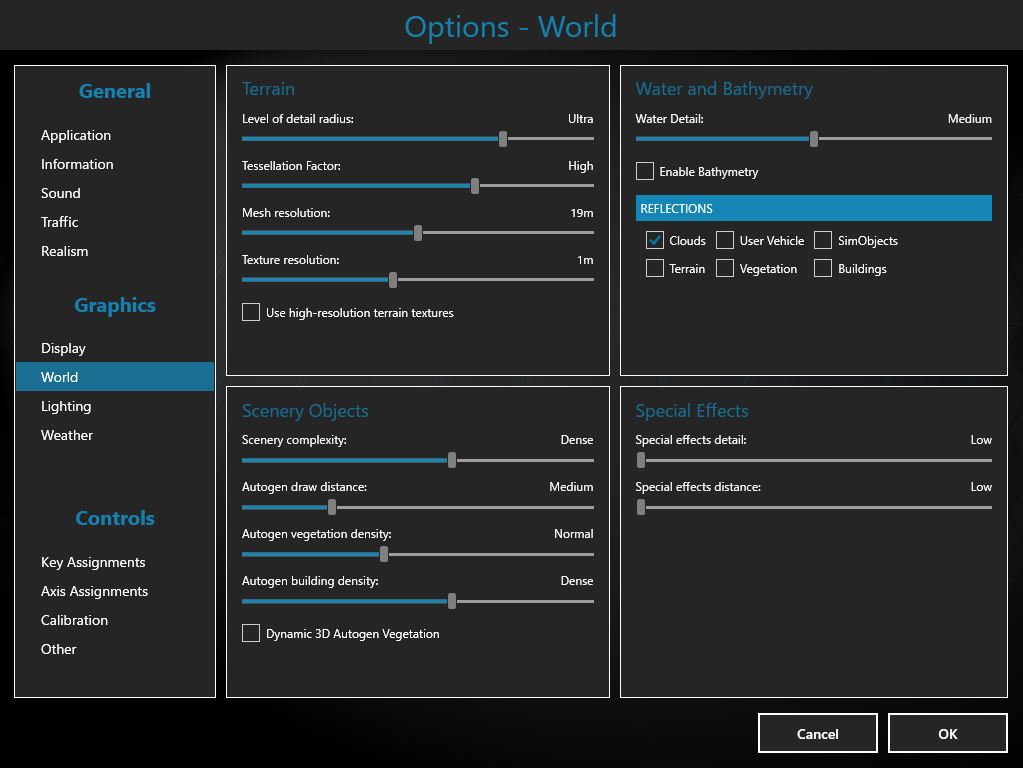Turn on high-resolution terrain textures

(x=251, y=312)
